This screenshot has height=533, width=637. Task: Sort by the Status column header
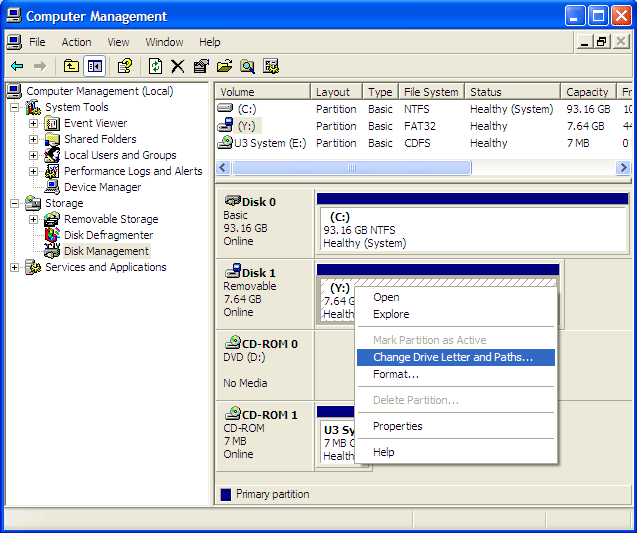513,92
